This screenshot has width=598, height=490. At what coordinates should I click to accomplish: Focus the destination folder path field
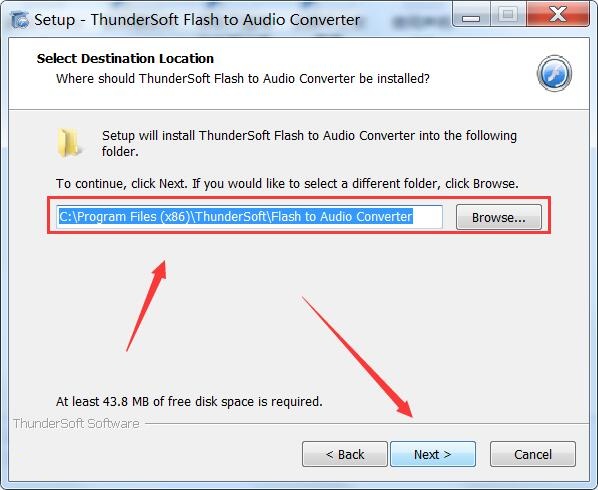(x=249, y=217)
